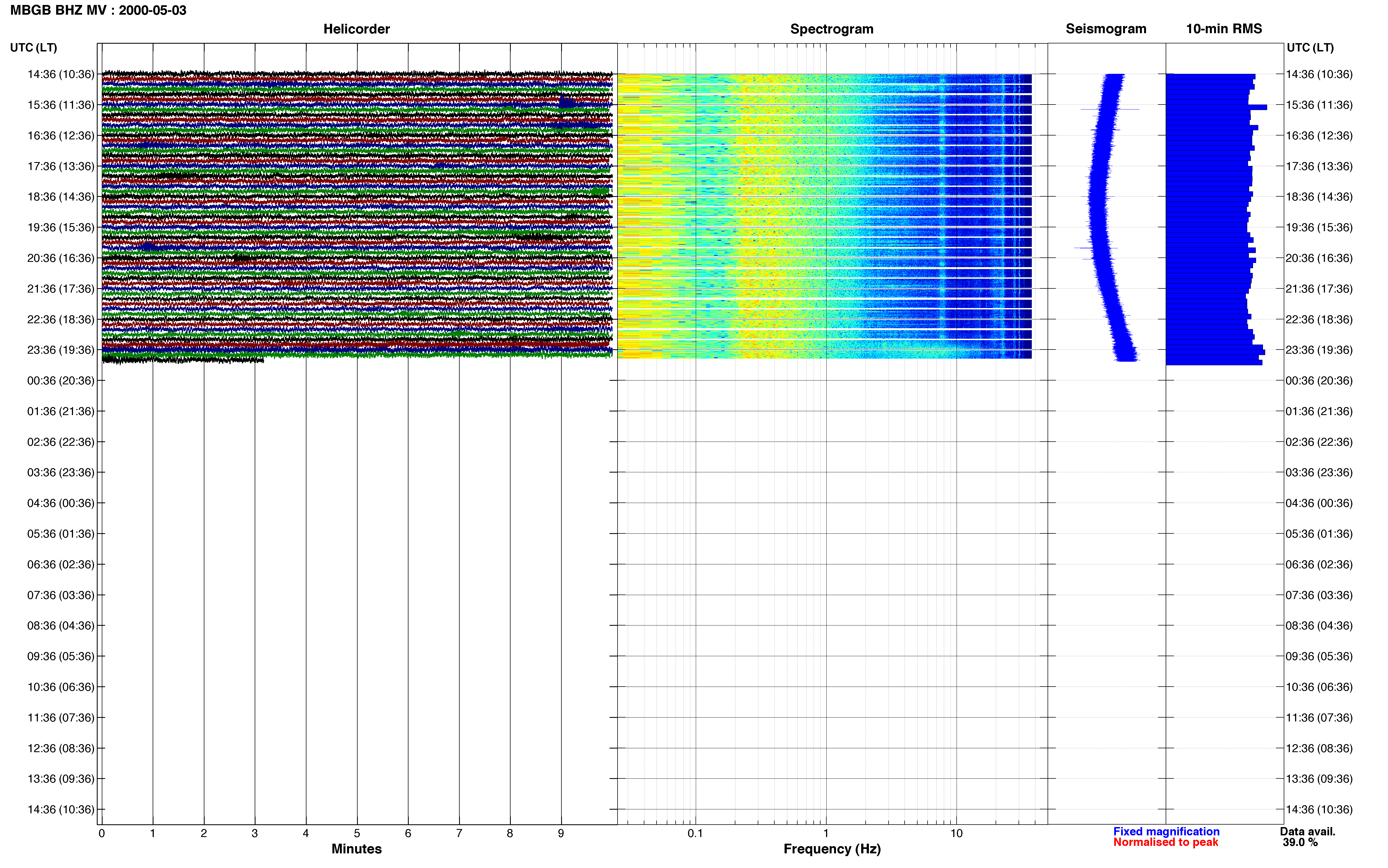Click the 'Frequency (Hz)' x-axis label
The width and height of the screenshot is (1388, 868).
pyautogui.click(x=832, y=848)
